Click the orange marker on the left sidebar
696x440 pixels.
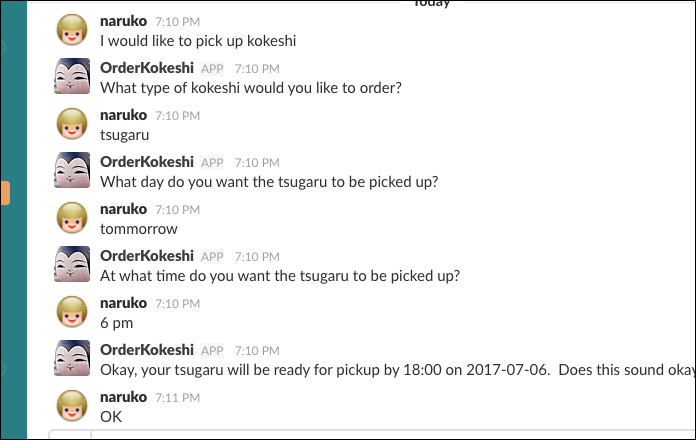(6, 193)
